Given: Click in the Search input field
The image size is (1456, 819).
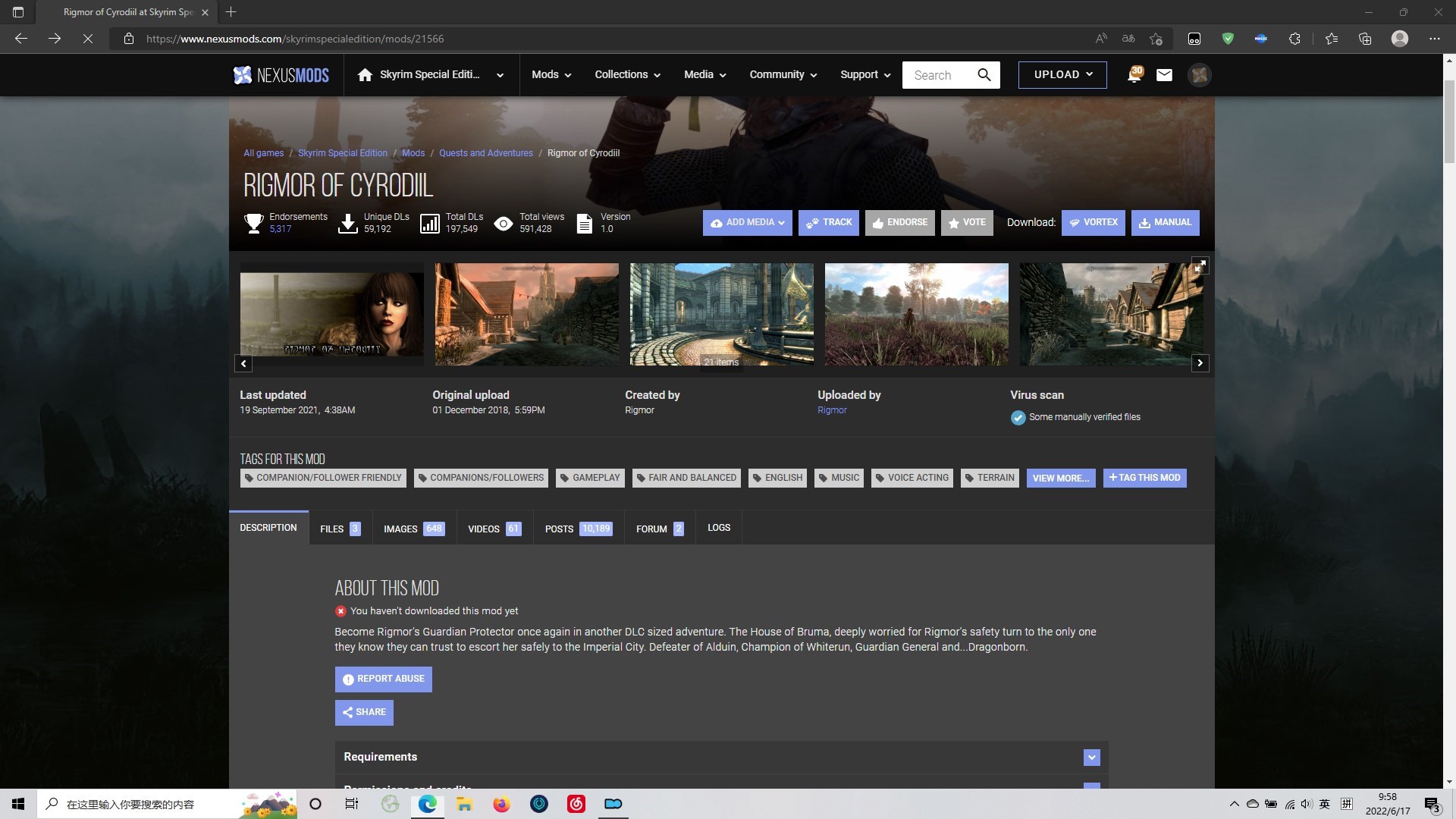Looking at the screenshot, I should pyautogui.click(x=939, y=75).
